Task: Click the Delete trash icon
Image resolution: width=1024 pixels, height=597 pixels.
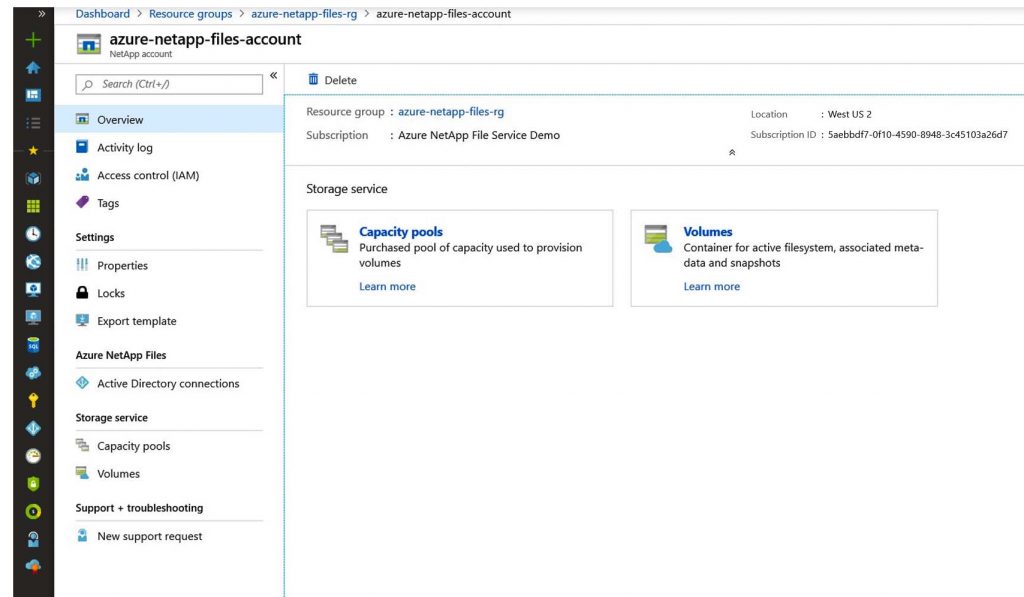Action: (313, 80)
